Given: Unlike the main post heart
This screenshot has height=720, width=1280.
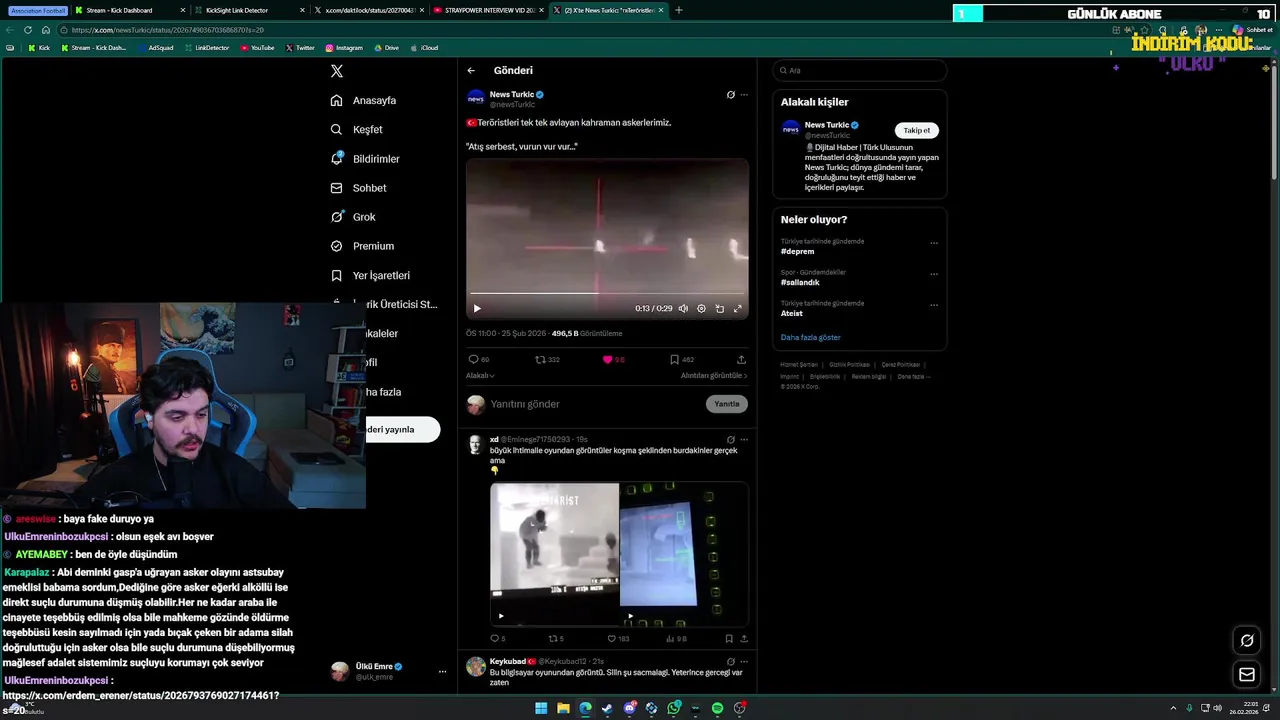Looking at the screenshot, I should point(607,359).
